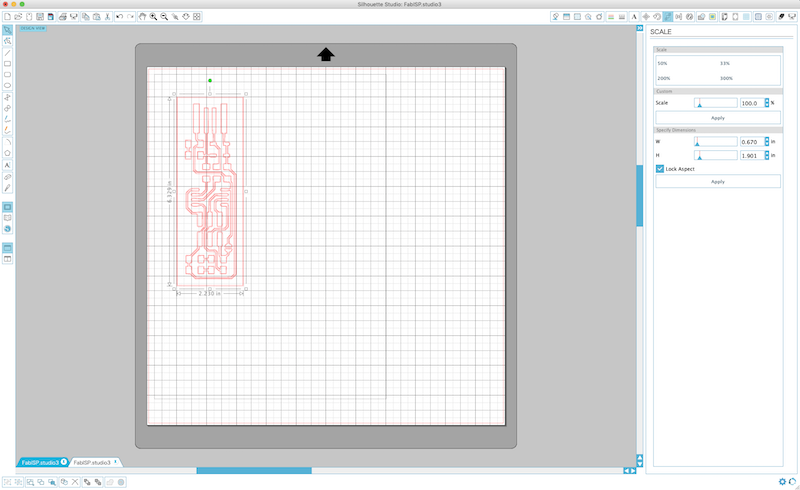
Task: Click the horizontal scrollbar thumb
Action: click(254, 471)
